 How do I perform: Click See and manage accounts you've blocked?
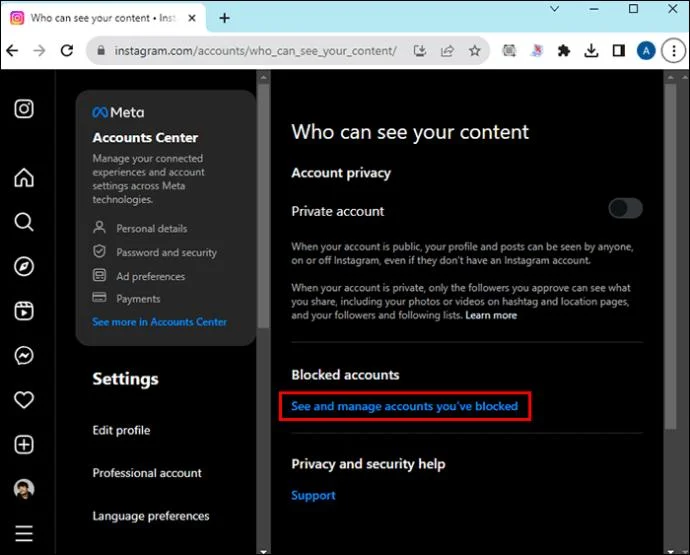tap(404, 406)
